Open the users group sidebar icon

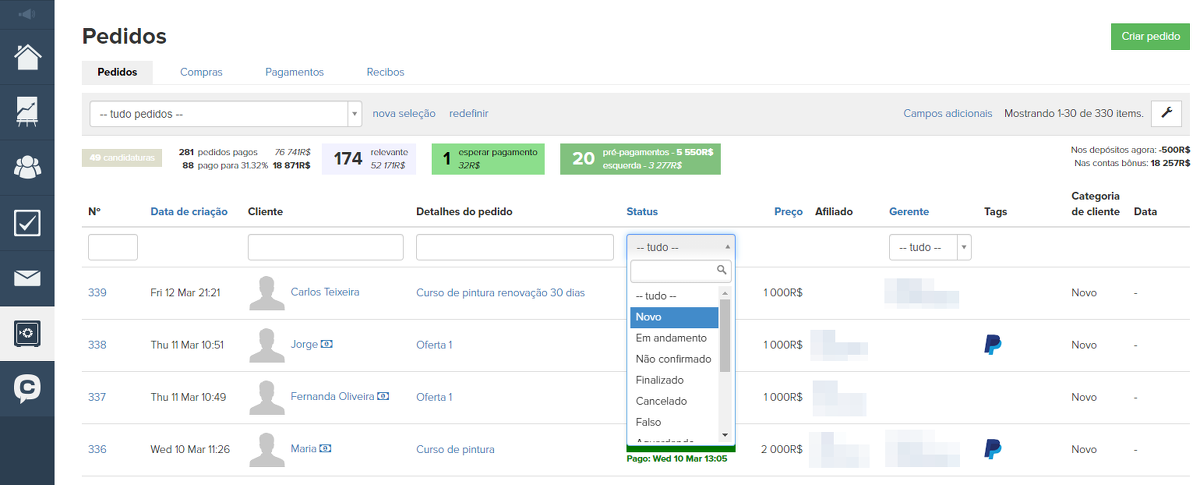click(27, 167)
